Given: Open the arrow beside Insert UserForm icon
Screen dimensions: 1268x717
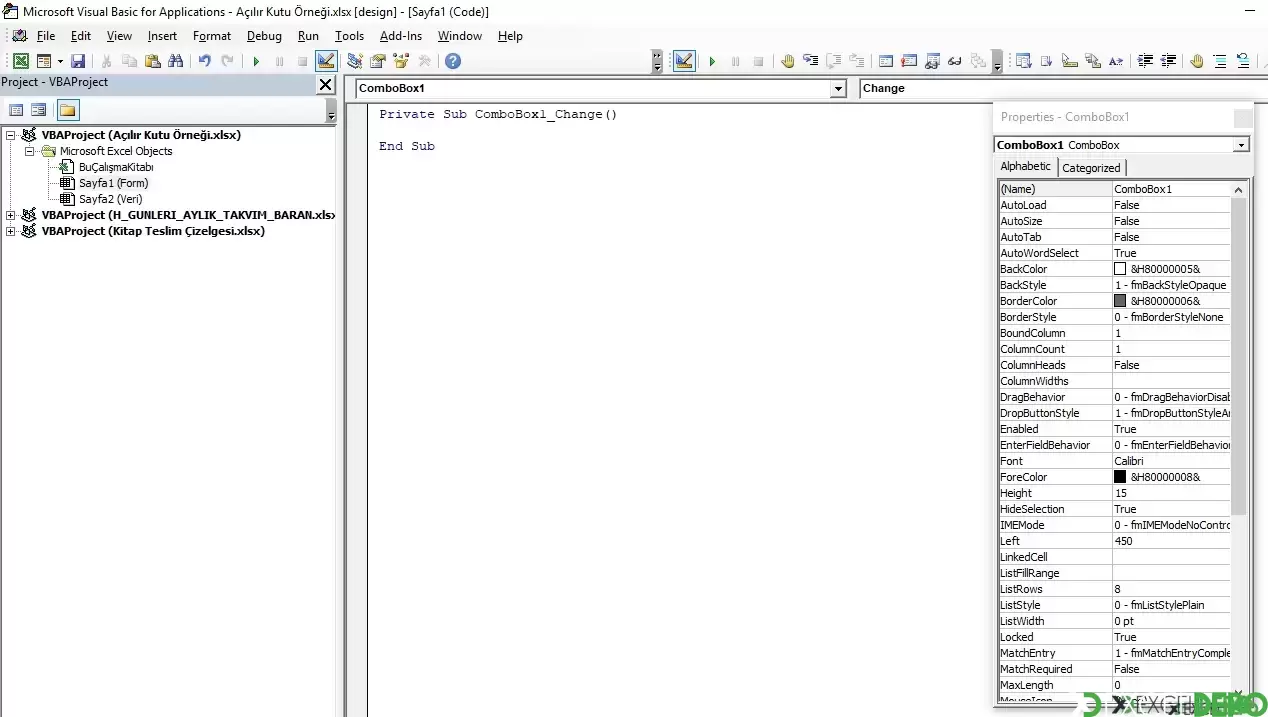Looking at the screenshot, I should pyautogui.click(x=59, y=61).
